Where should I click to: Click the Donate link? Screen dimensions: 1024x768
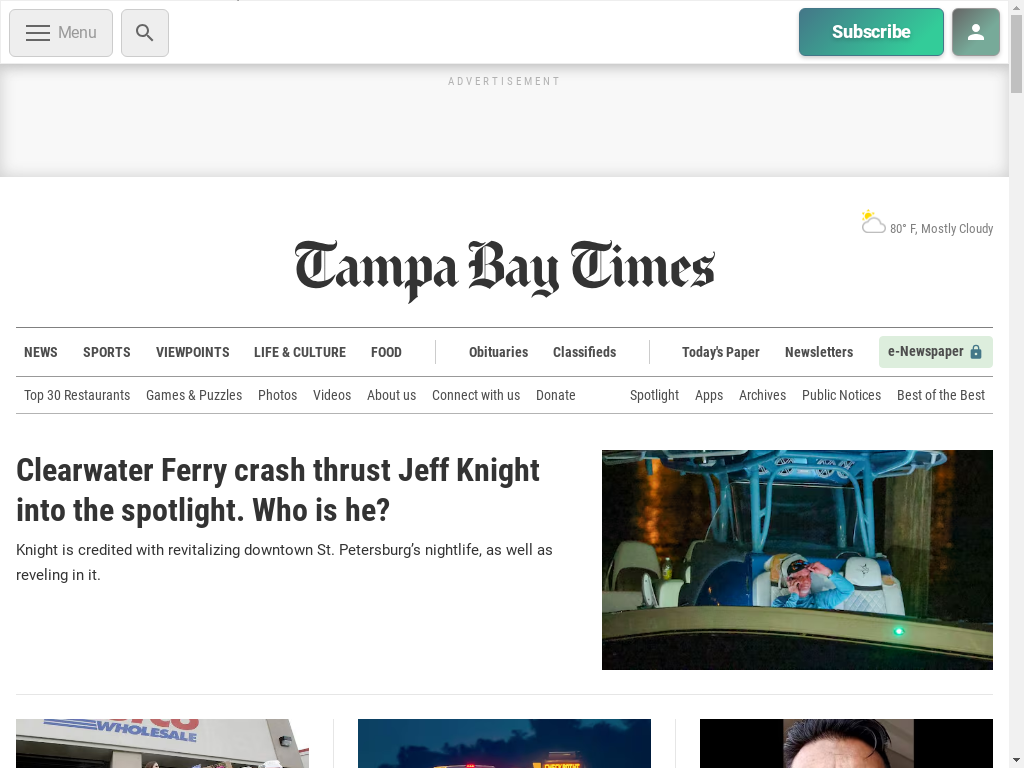tap(556, 395)
